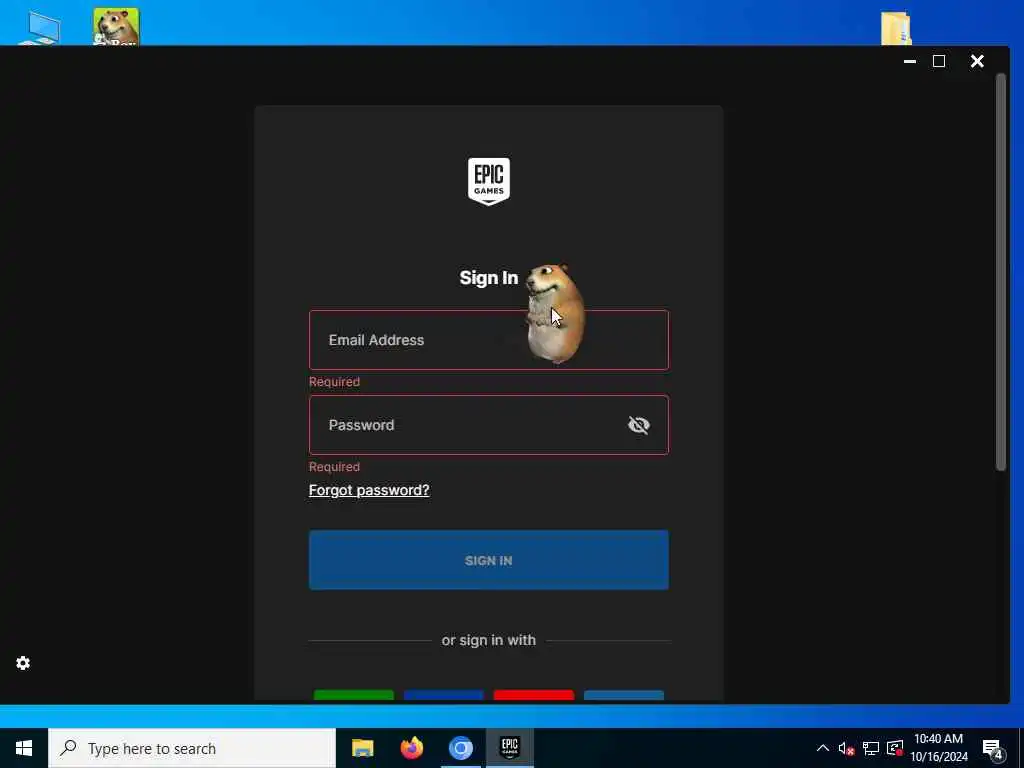Image resolution: width=1024 pixels, height=768 pixels.
Task: Select the beaver desktop icon
Action: (116, 27)
